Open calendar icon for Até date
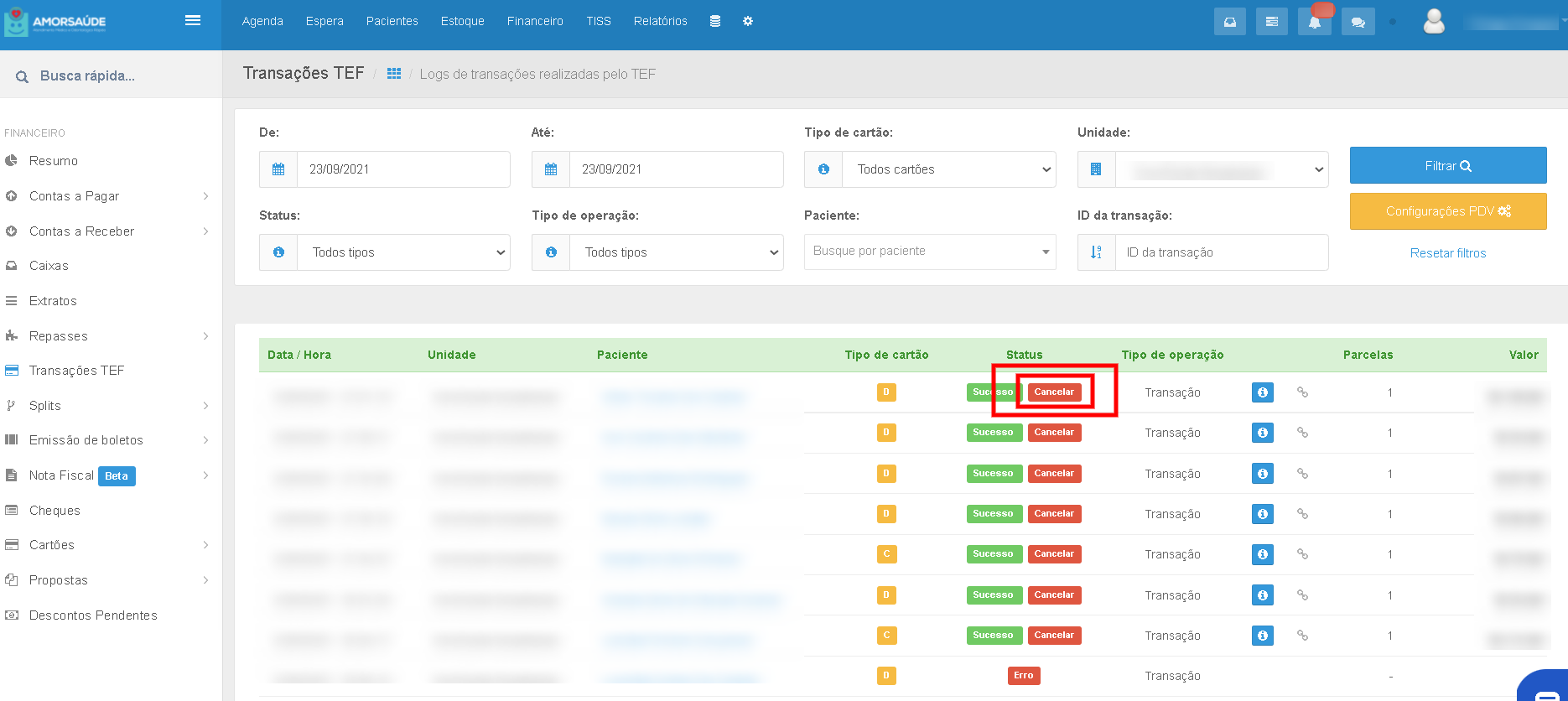1568x701 pixels. click(551, 169)
